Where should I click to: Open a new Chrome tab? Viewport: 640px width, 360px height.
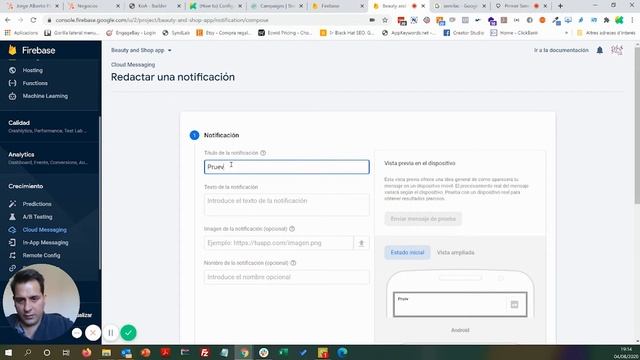point(560,6)
